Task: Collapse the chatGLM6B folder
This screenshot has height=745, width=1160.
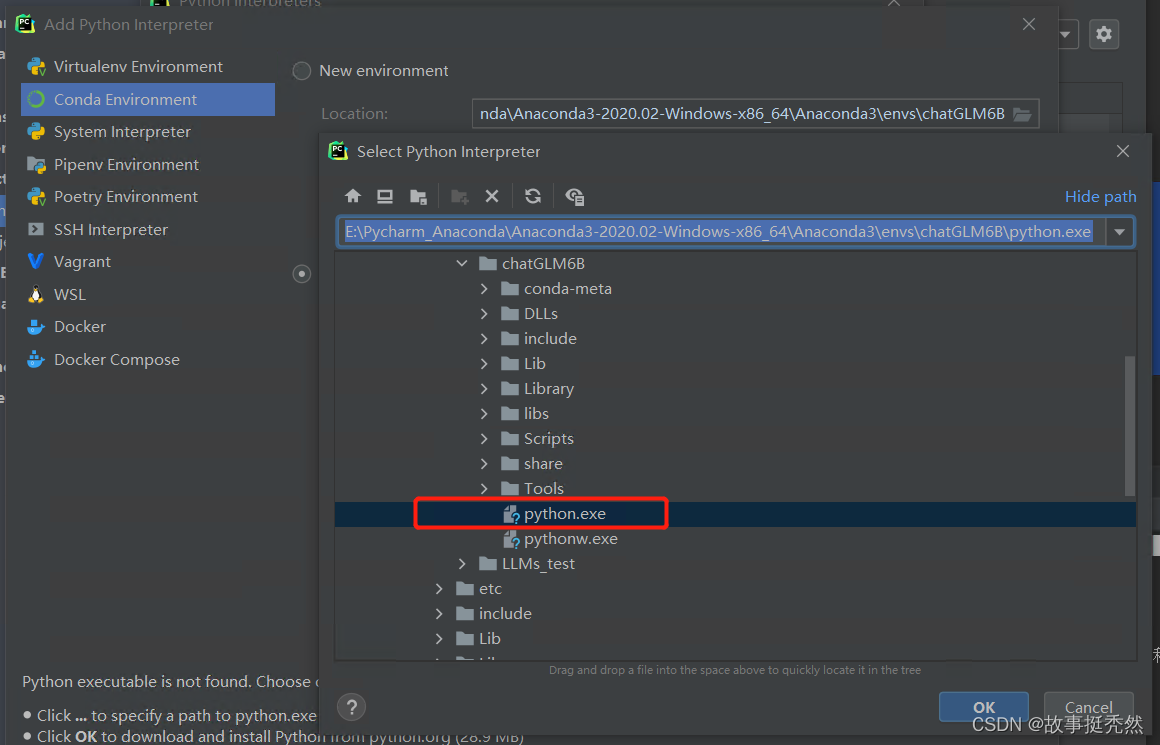Action: (x=462, y=263)
